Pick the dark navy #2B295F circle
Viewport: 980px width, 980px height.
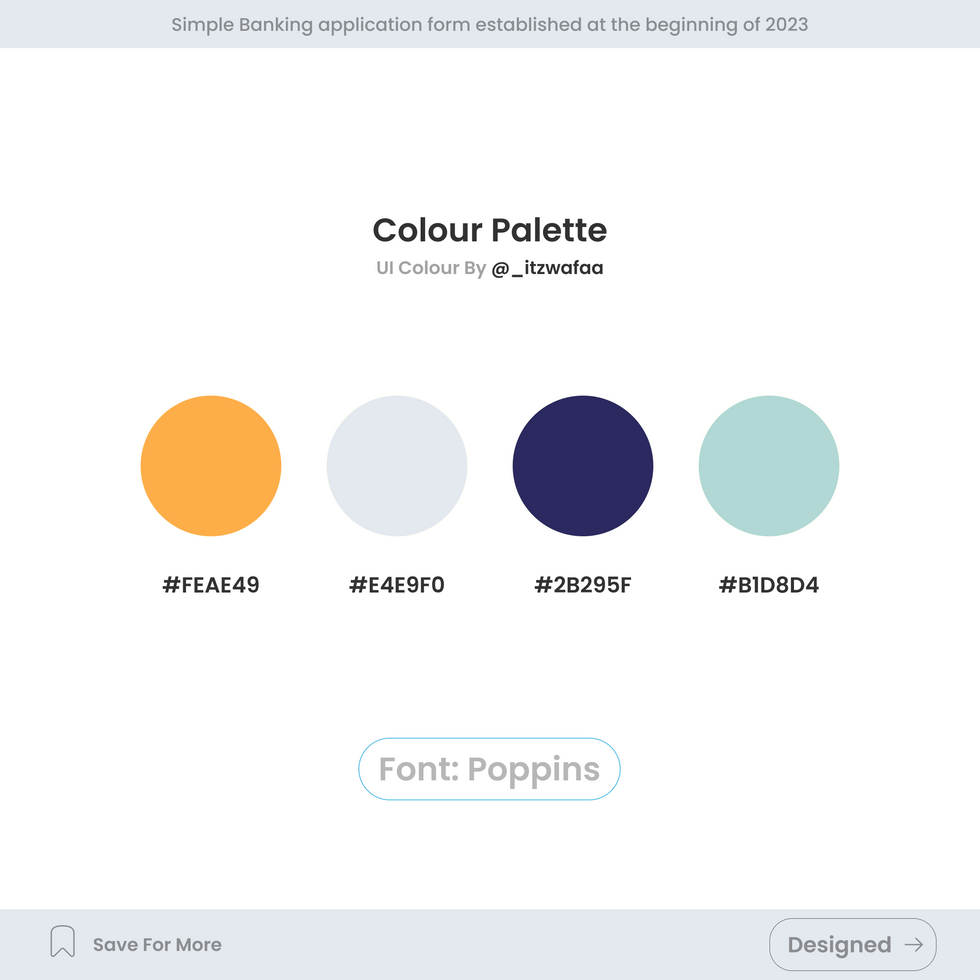point(583,466)
